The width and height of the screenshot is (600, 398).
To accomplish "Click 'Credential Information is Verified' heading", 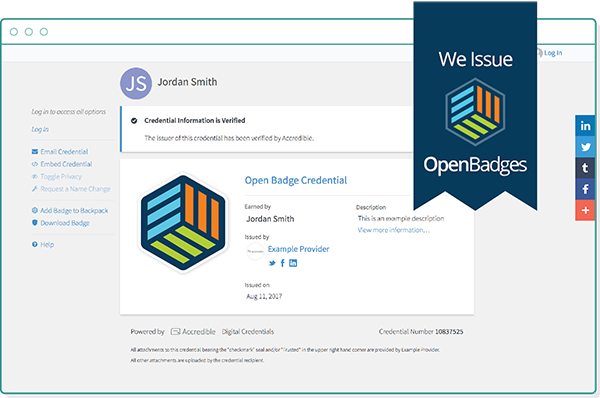I will click(195, 121).
